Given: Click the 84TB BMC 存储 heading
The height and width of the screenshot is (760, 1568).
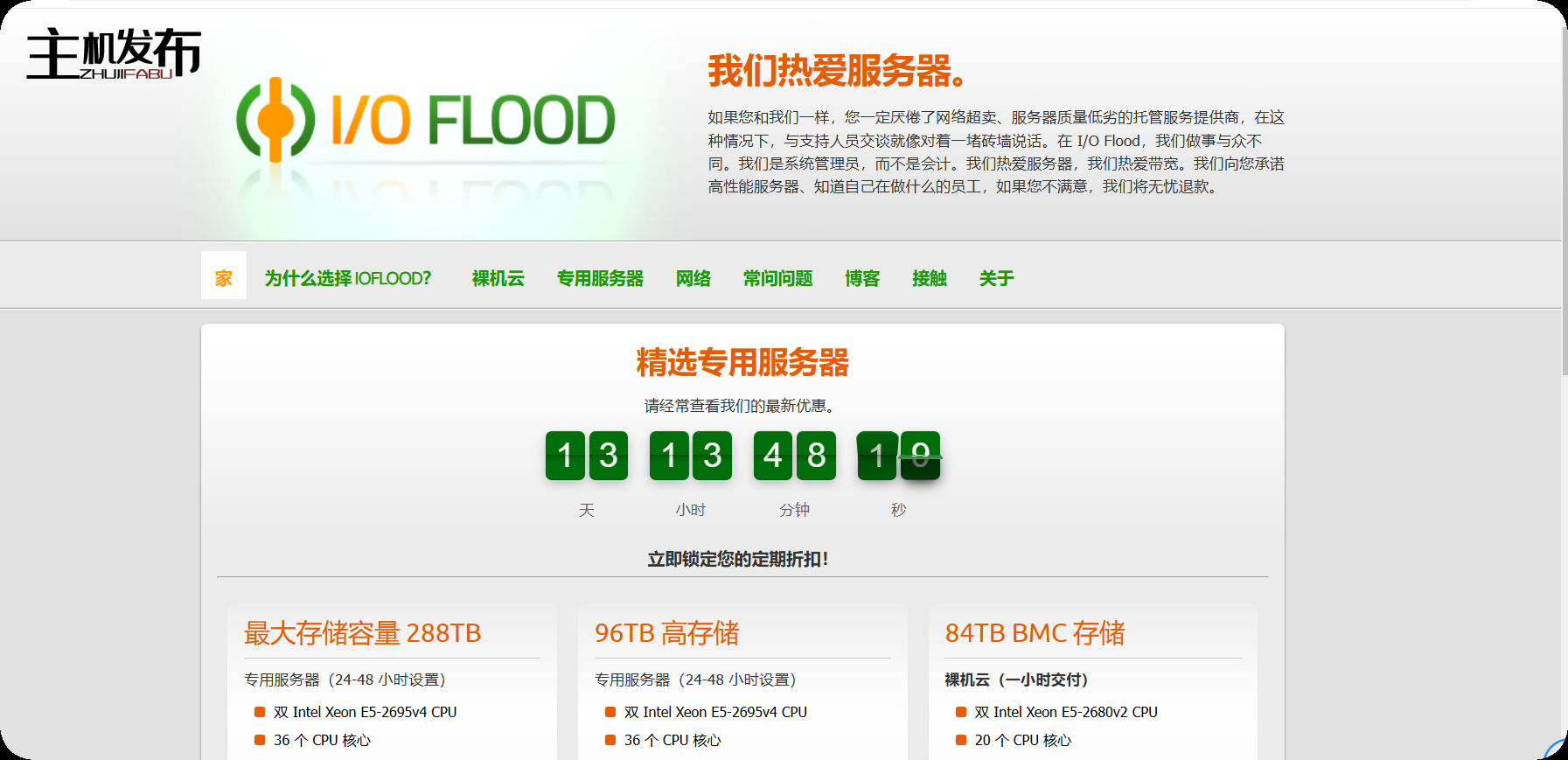Looking at the screenshot, I should [x=1035, y=633].
